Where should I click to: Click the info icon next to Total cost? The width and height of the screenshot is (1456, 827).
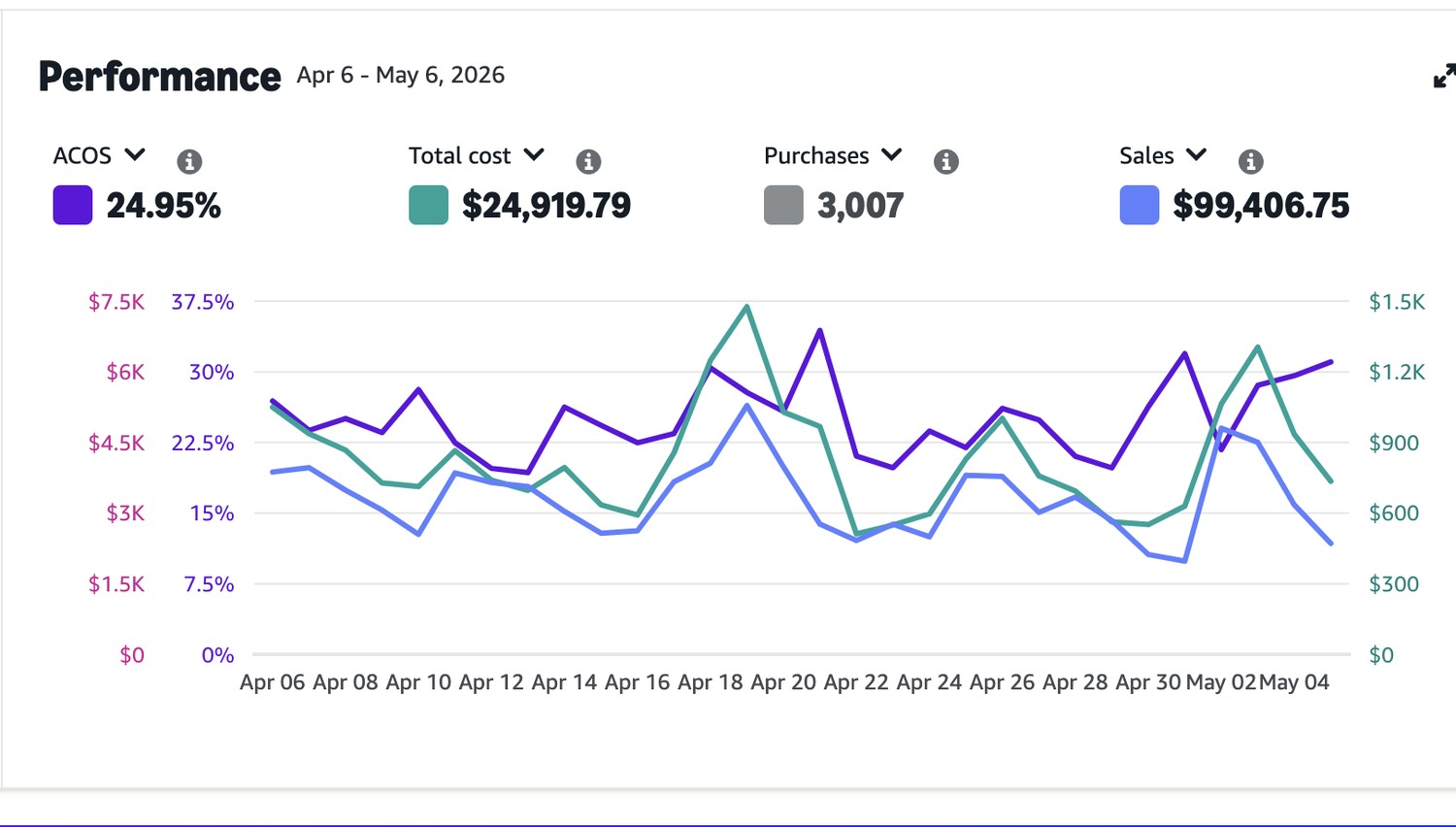(588, 161)
